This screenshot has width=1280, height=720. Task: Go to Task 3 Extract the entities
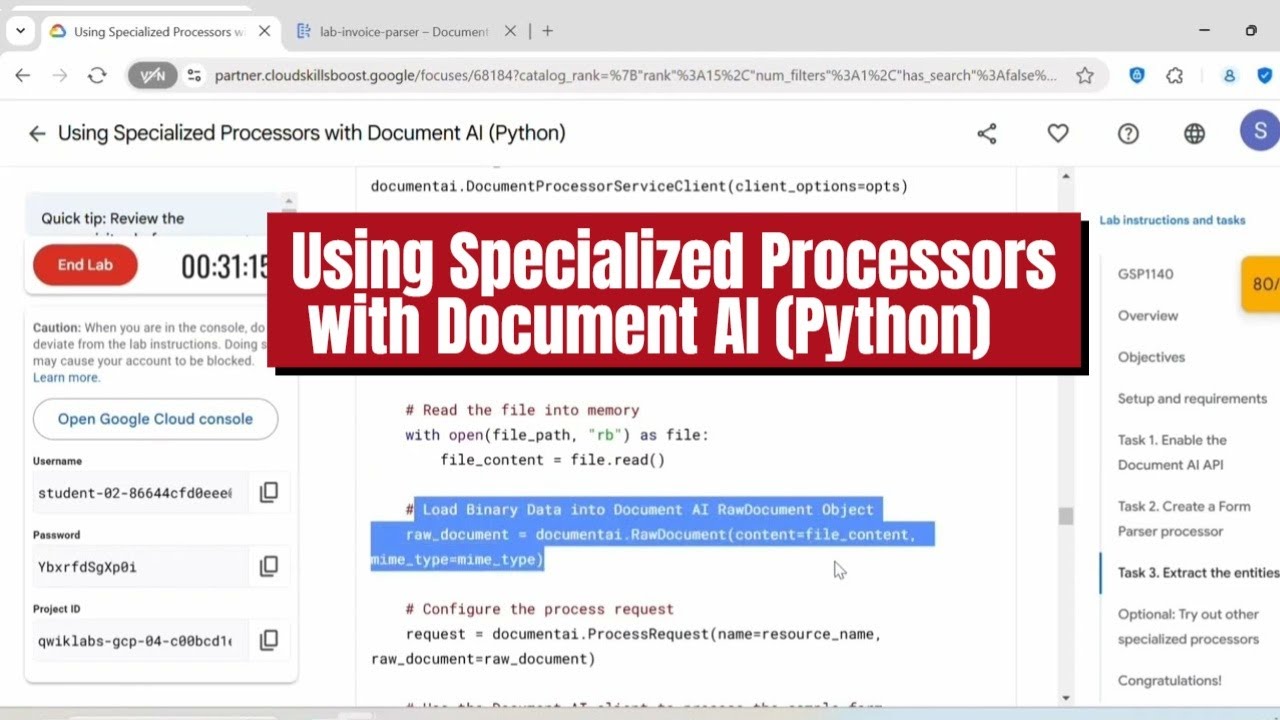click(x=1198, y=572)
